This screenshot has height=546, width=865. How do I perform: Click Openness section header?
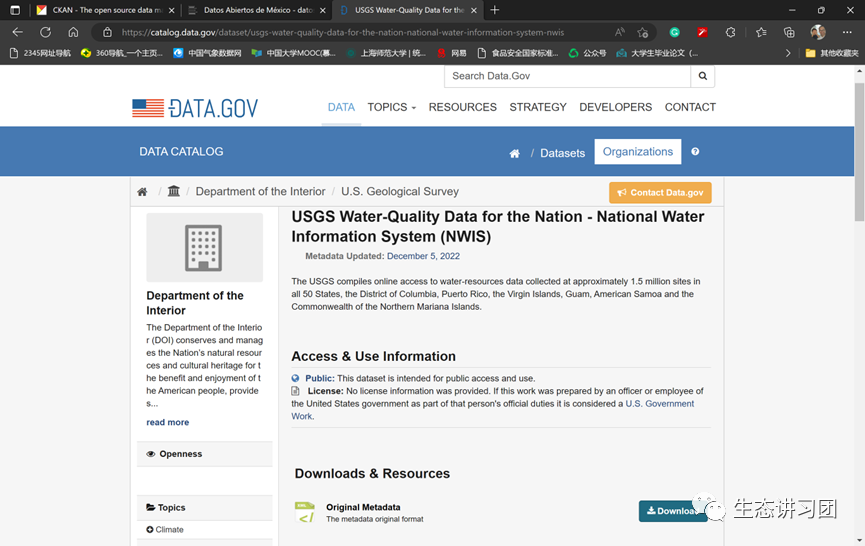click(205, 454)
